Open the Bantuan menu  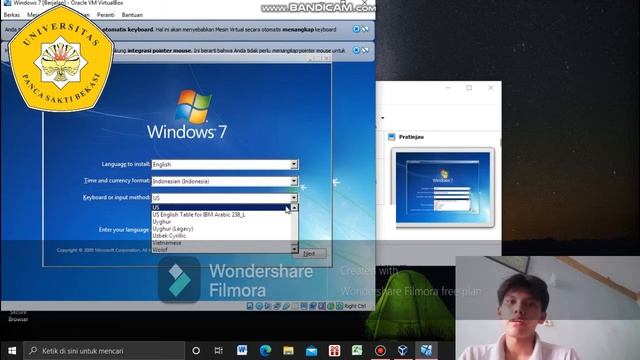132,15
